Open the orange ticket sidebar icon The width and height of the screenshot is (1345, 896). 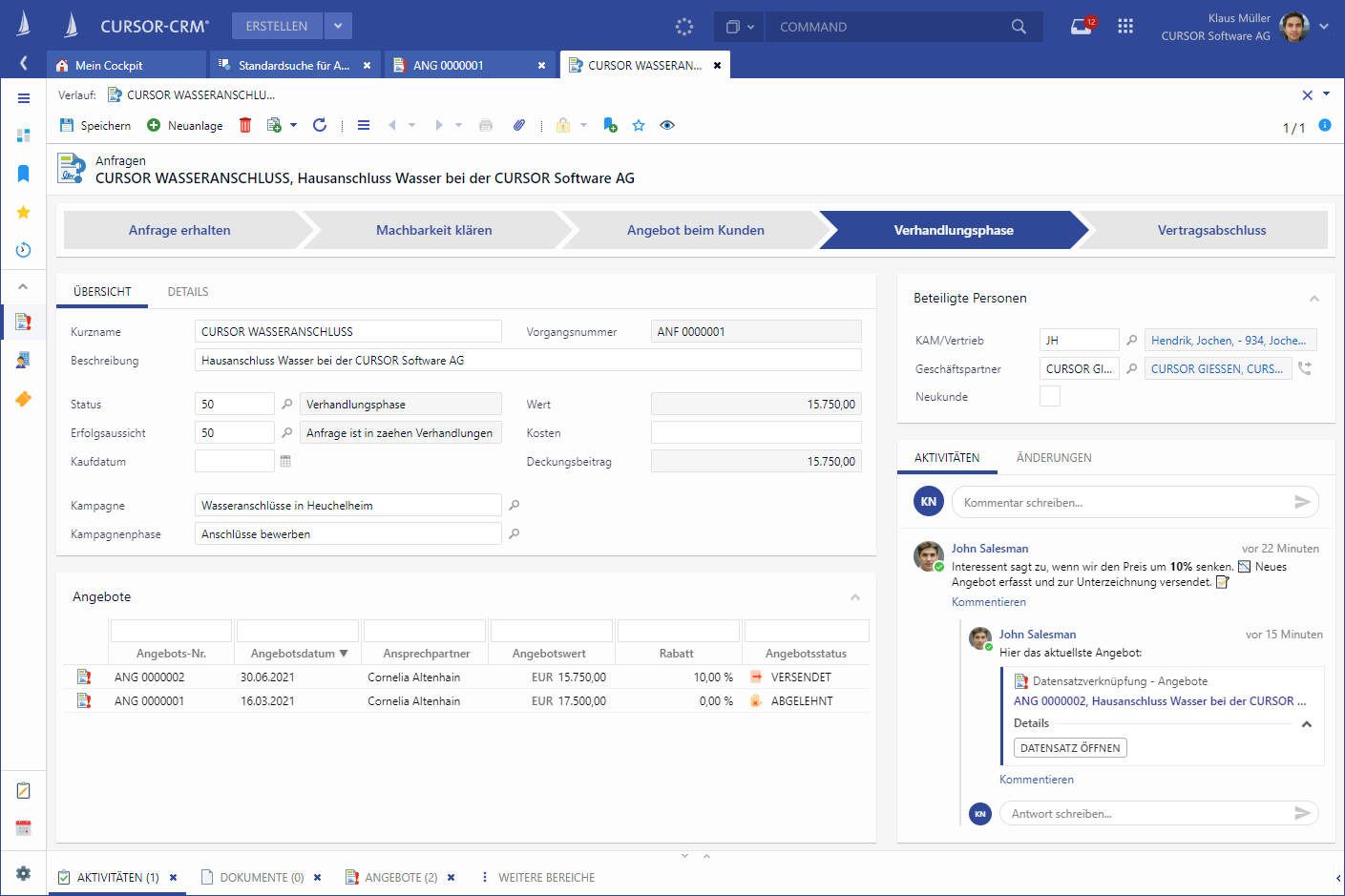point(24,399)
